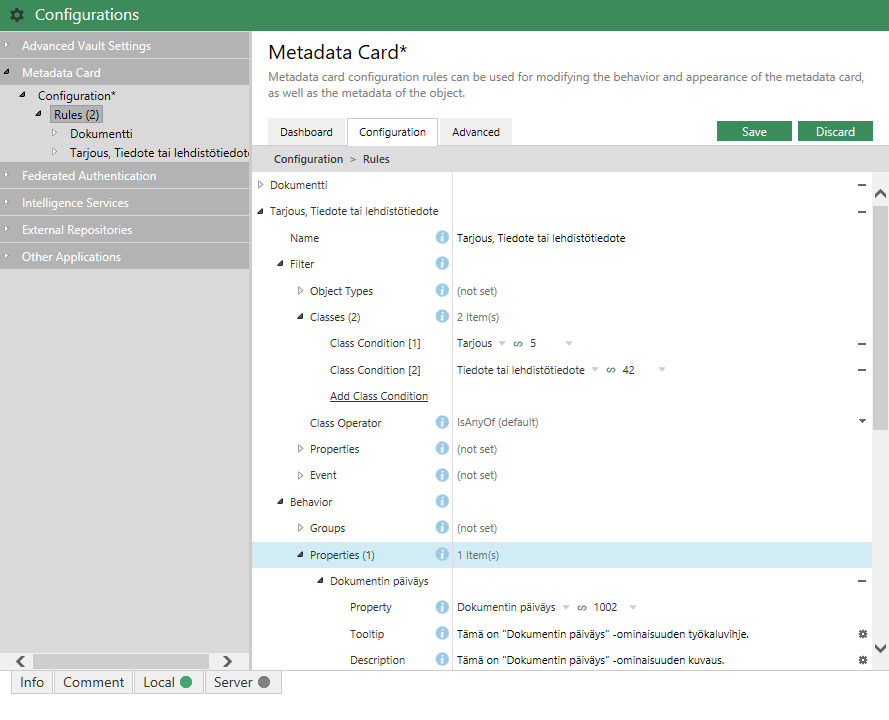Expand the Dokumentti rule row
The image size is (889, 720).
262,185
